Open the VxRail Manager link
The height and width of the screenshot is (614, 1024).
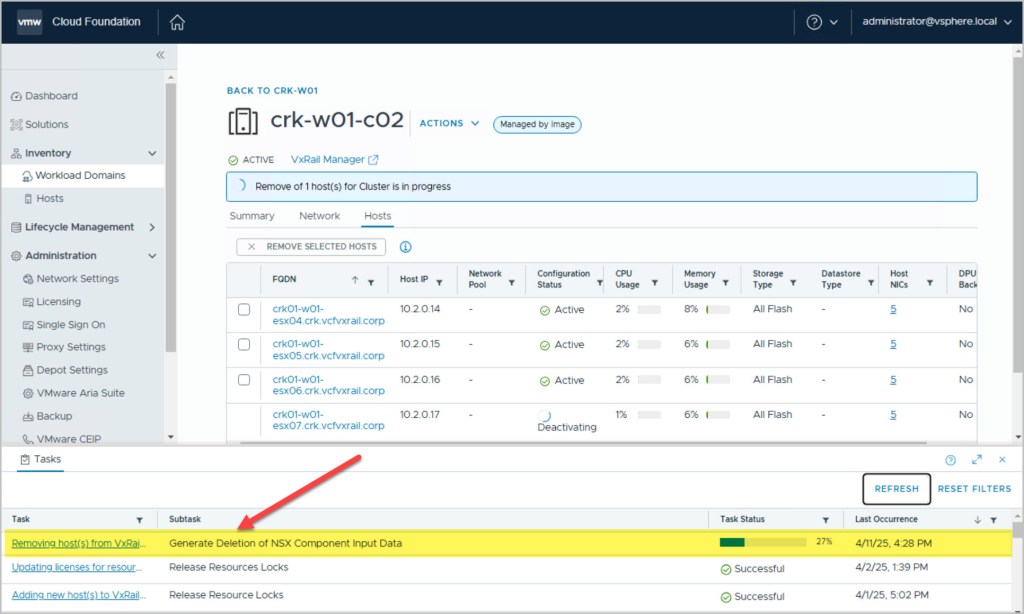tap(334, 159)
